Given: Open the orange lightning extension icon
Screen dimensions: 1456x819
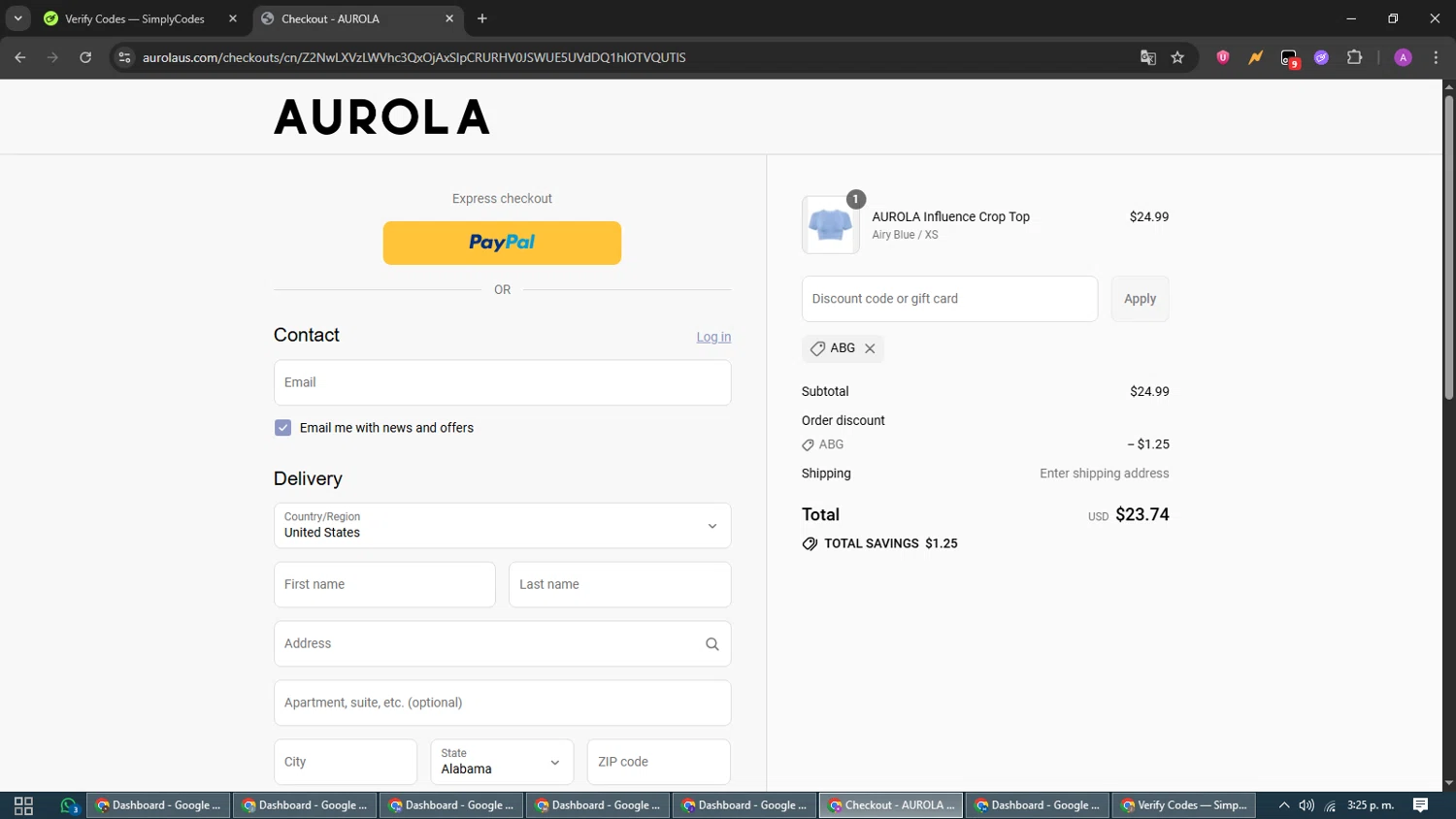Looking at the screenshot, I should pyautogui.click(x=1256, y=57).
